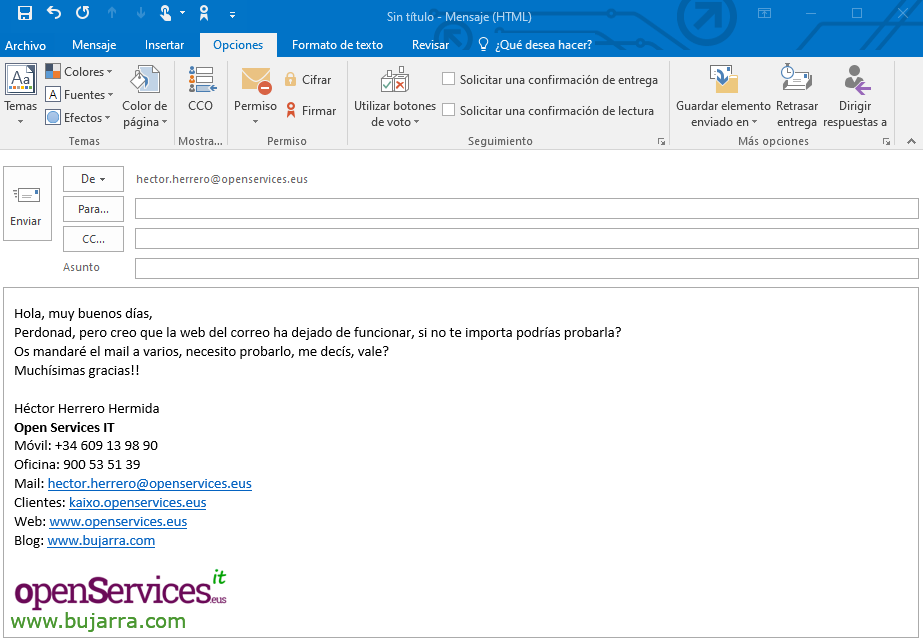Image resolution: width=923 pixels, height=642 pixels.
Task: Switch to the Mensaje tab
Action: (94, 45)
